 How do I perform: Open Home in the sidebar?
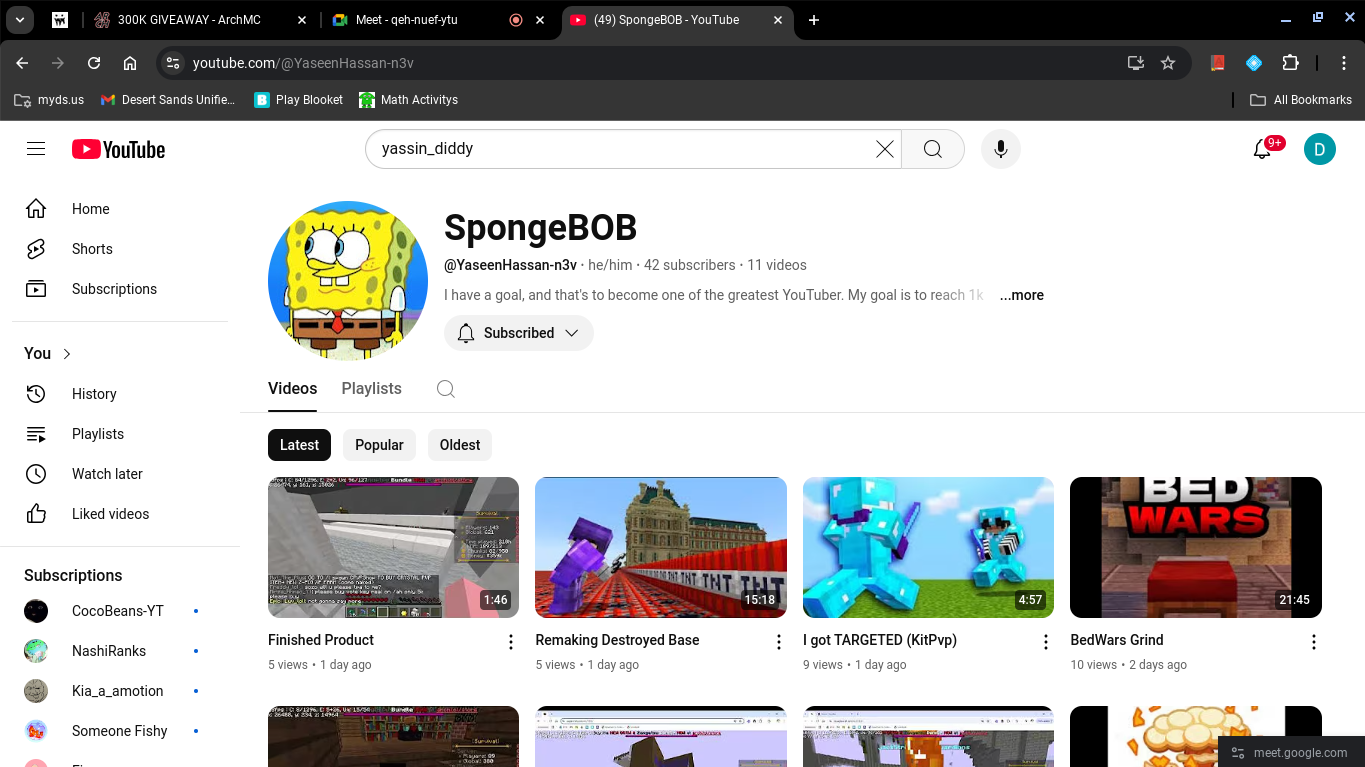point(120,209)
